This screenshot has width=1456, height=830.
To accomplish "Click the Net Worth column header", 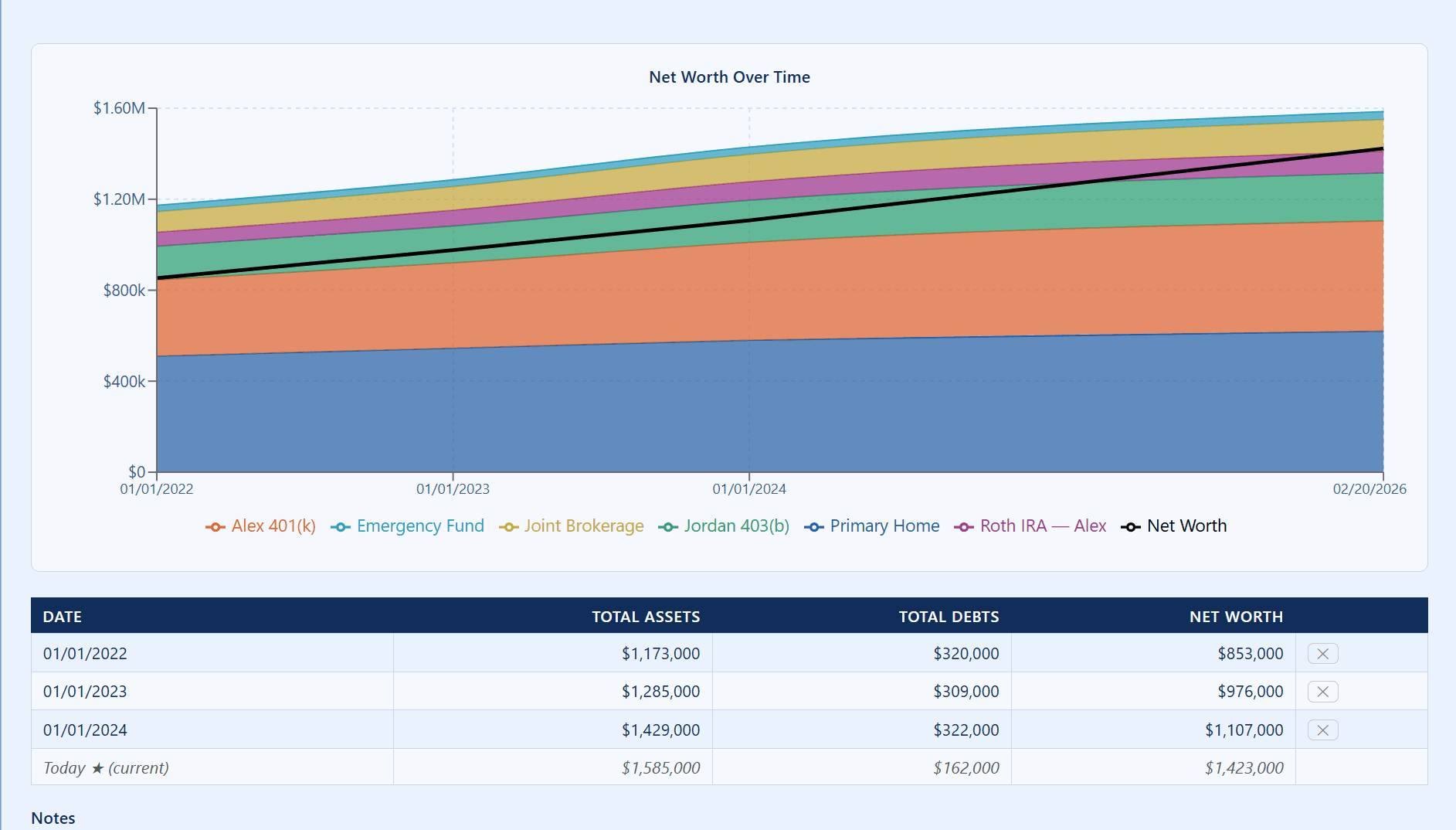I will [x=1235, y=617].
